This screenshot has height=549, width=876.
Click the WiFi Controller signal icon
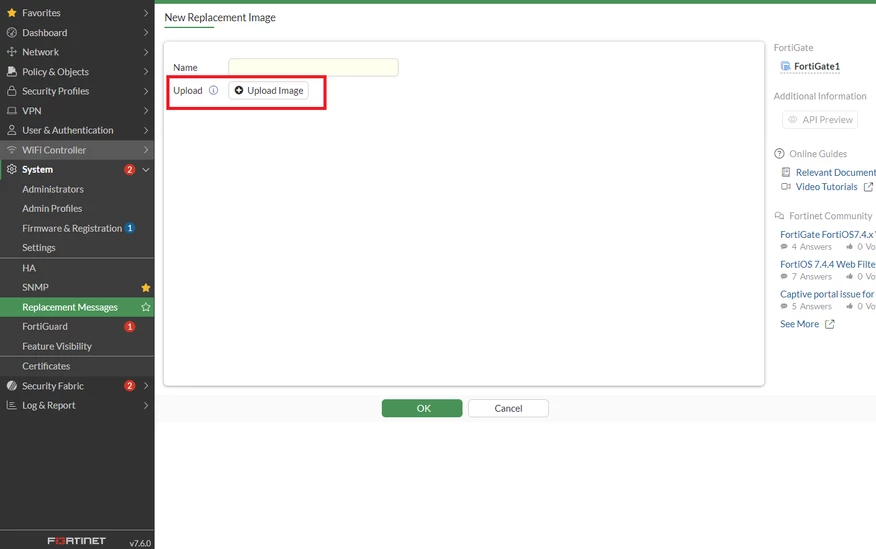click(x=12, y=150)
